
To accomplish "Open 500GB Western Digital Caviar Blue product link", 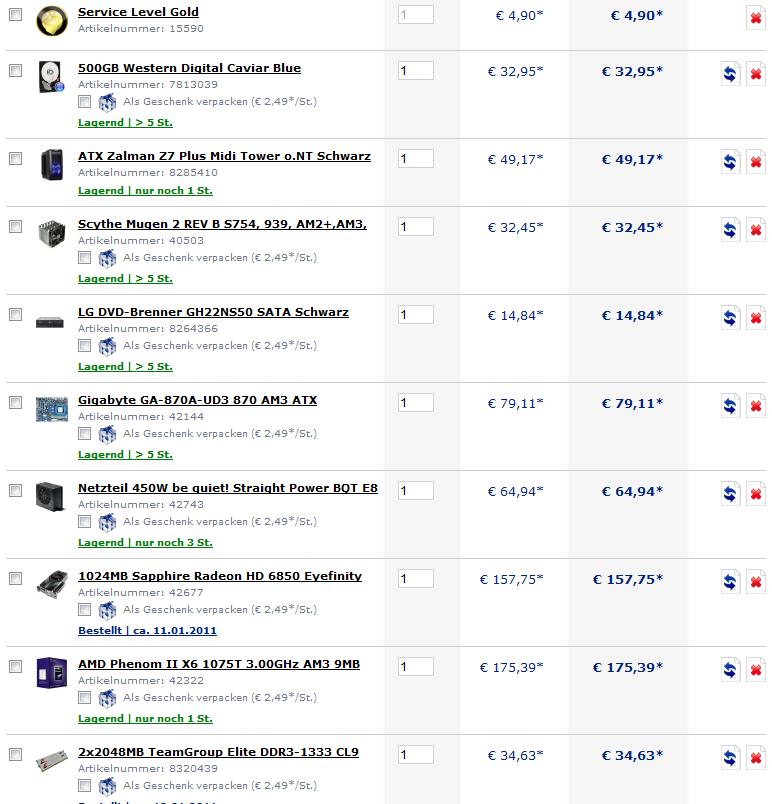I will [189, 68].
